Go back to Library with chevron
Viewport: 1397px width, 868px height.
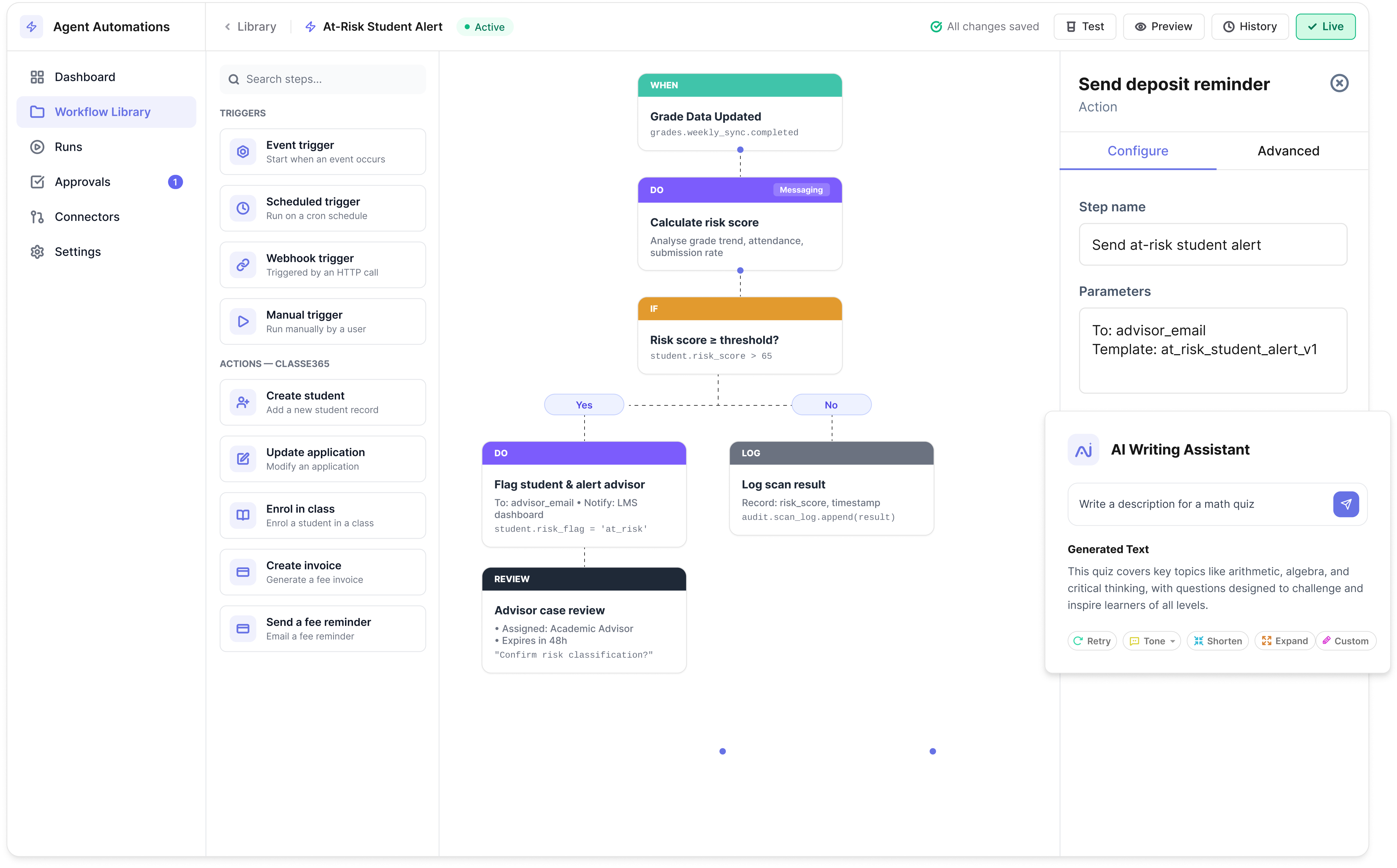point(227,27)
